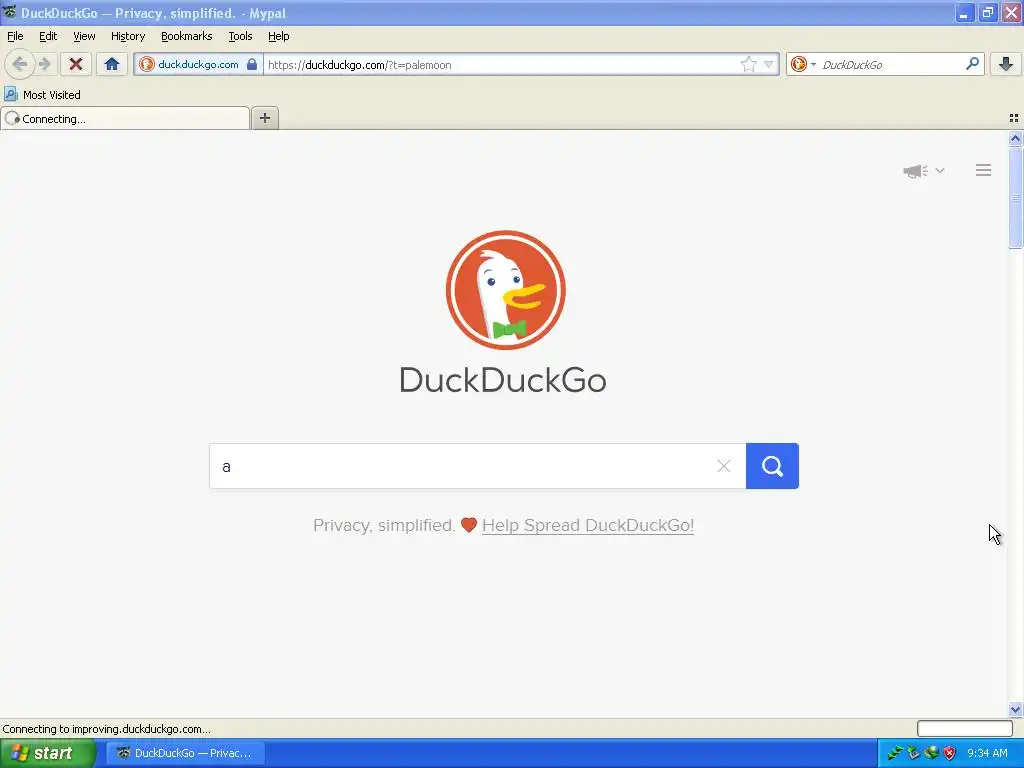Open the Tools menu

[240, 36]
